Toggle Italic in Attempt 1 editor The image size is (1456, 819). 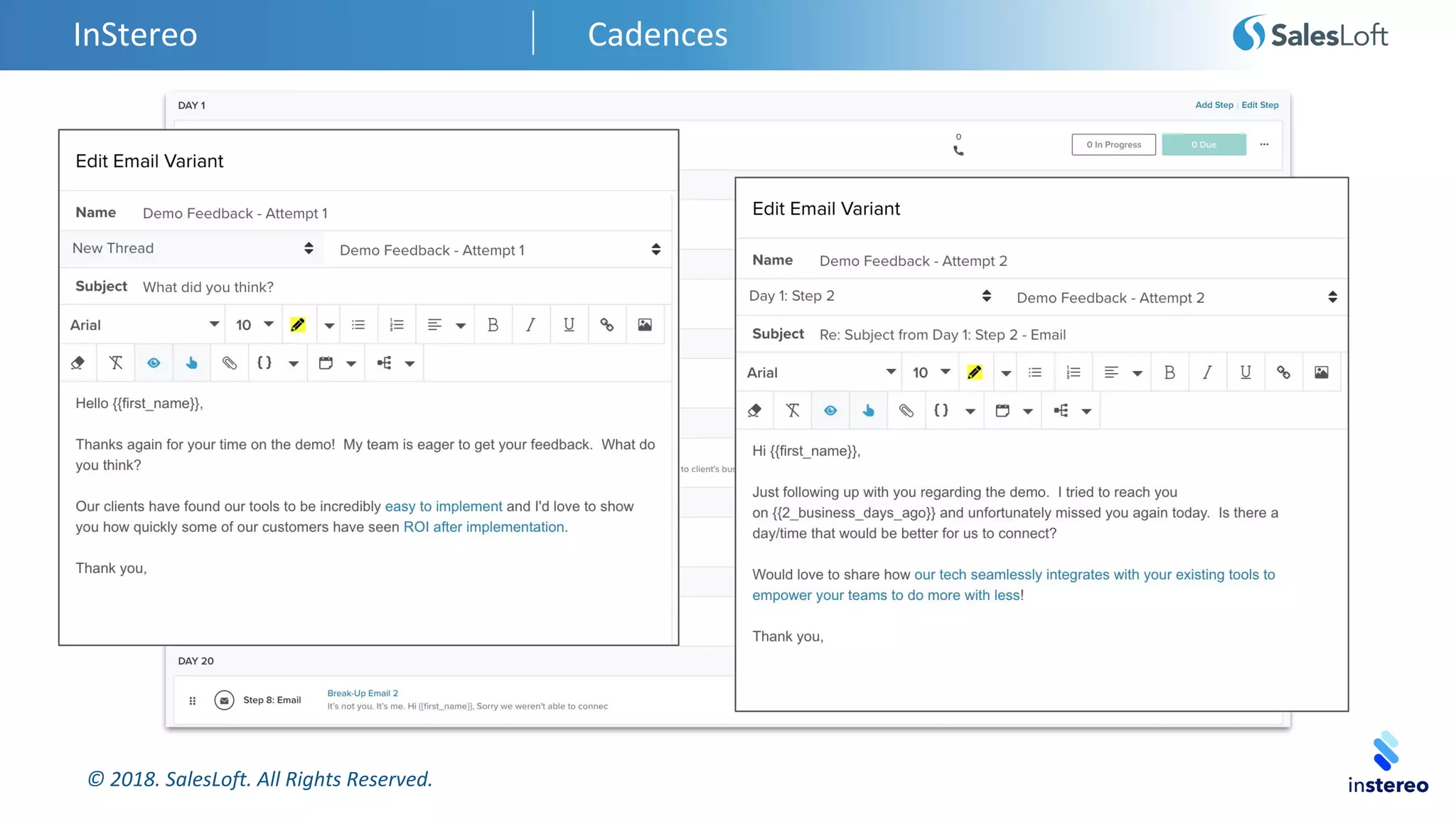[530, 325]
